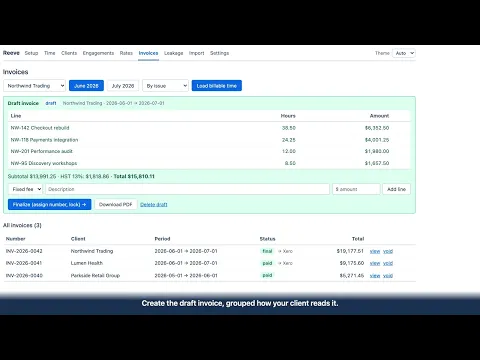Go to the Import tab
The image size is (480, 360).
point(197,53)
